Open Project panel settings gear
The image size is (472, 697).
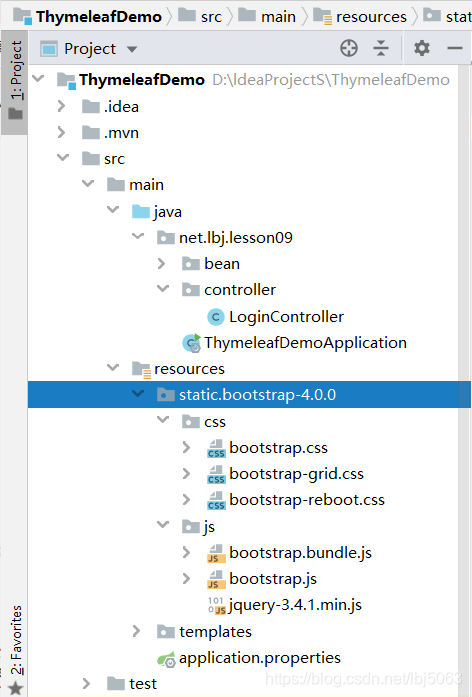pyautogui.click(x=422, y=48)
